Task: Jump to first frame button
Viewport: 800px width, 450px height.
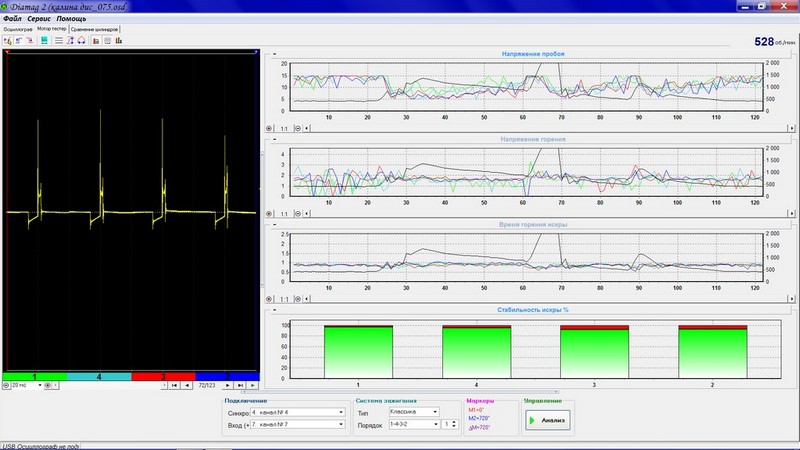Action: (174, 386)
